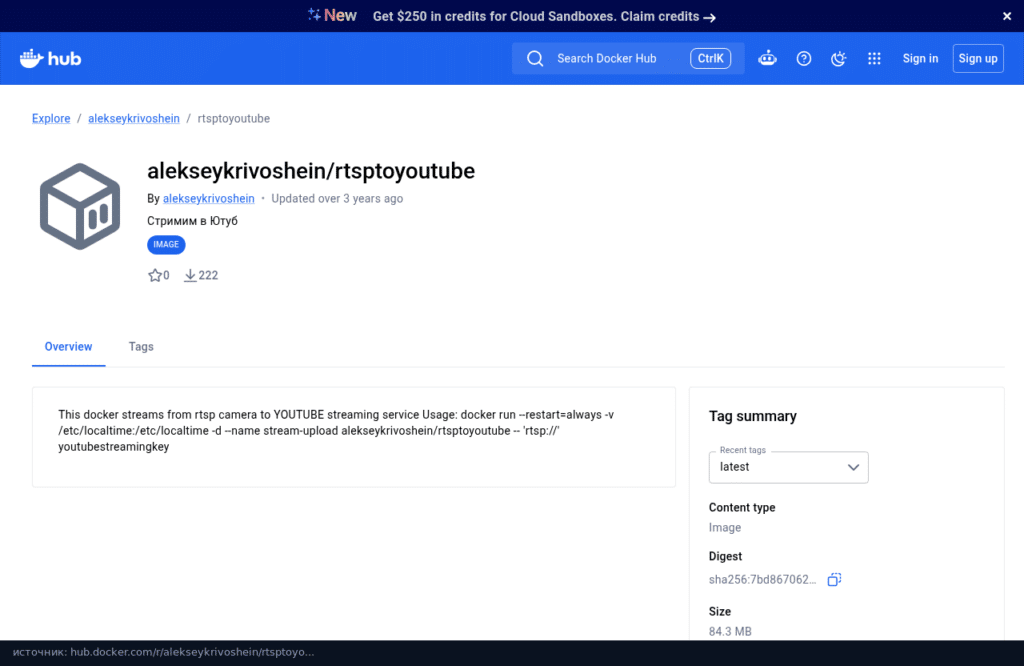The width and height of the screenshot is (1024, 666).
Task: Click the 'Стримим в Ютуб' description
Action: [192, 221]
